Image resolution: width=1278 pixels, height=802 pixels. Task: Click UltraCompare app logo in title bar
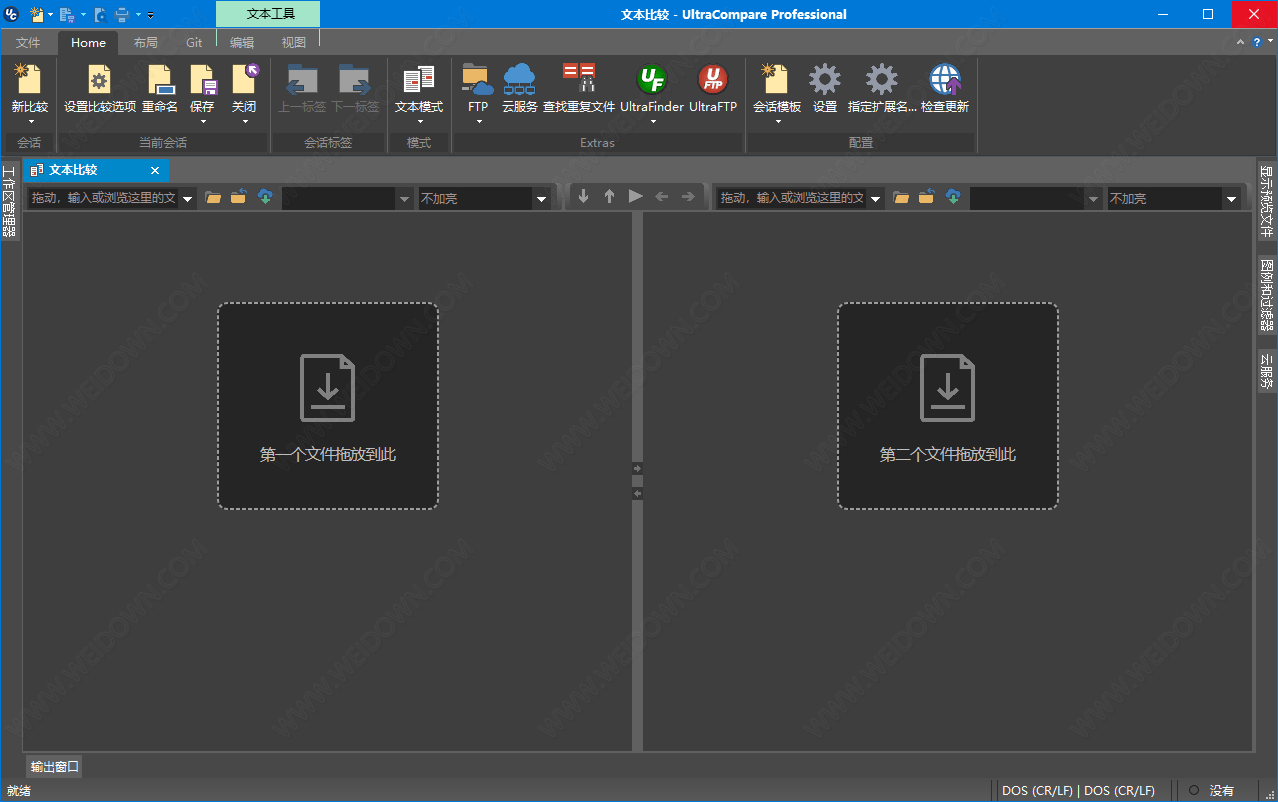tap(12, 14)
